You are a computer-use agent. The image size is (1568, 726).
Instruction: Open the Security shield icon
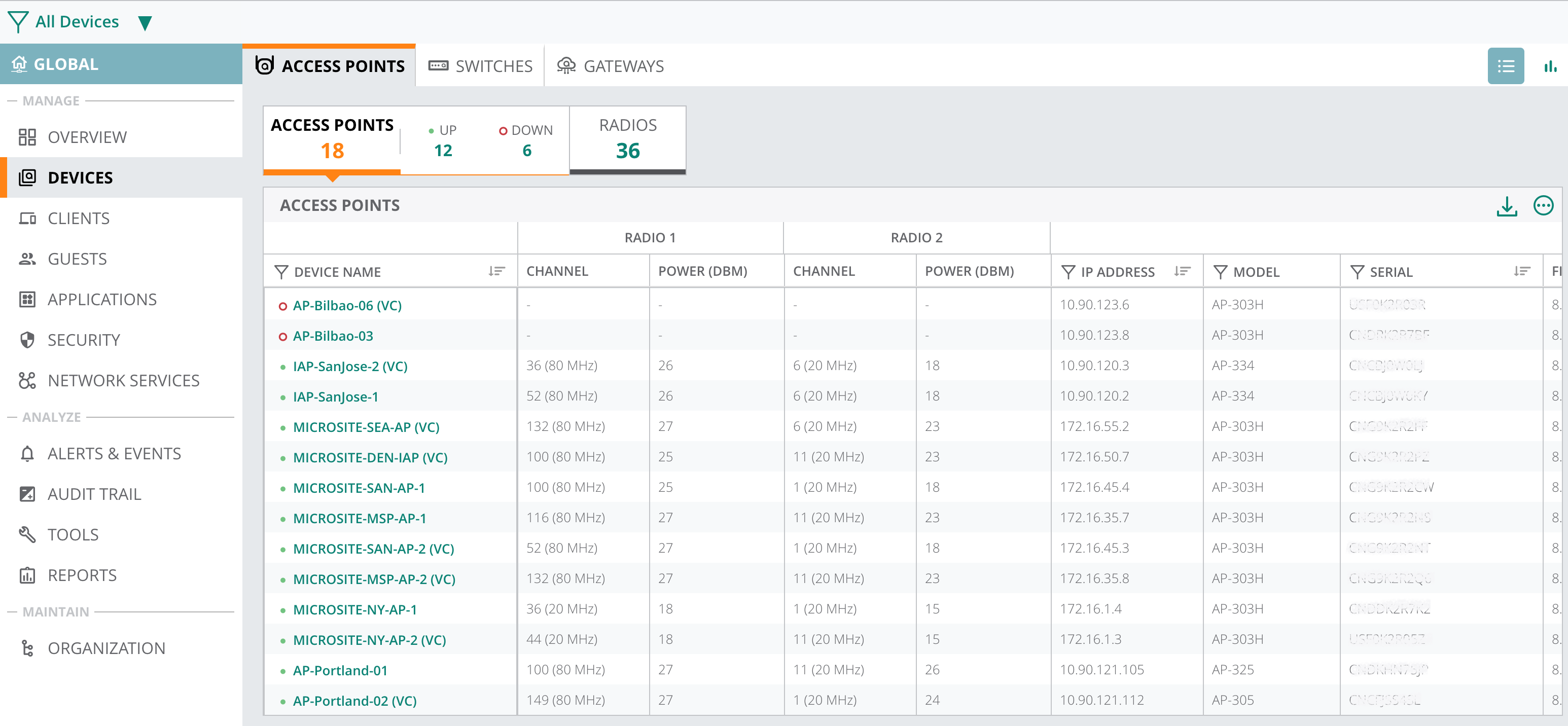click(27, 340)
